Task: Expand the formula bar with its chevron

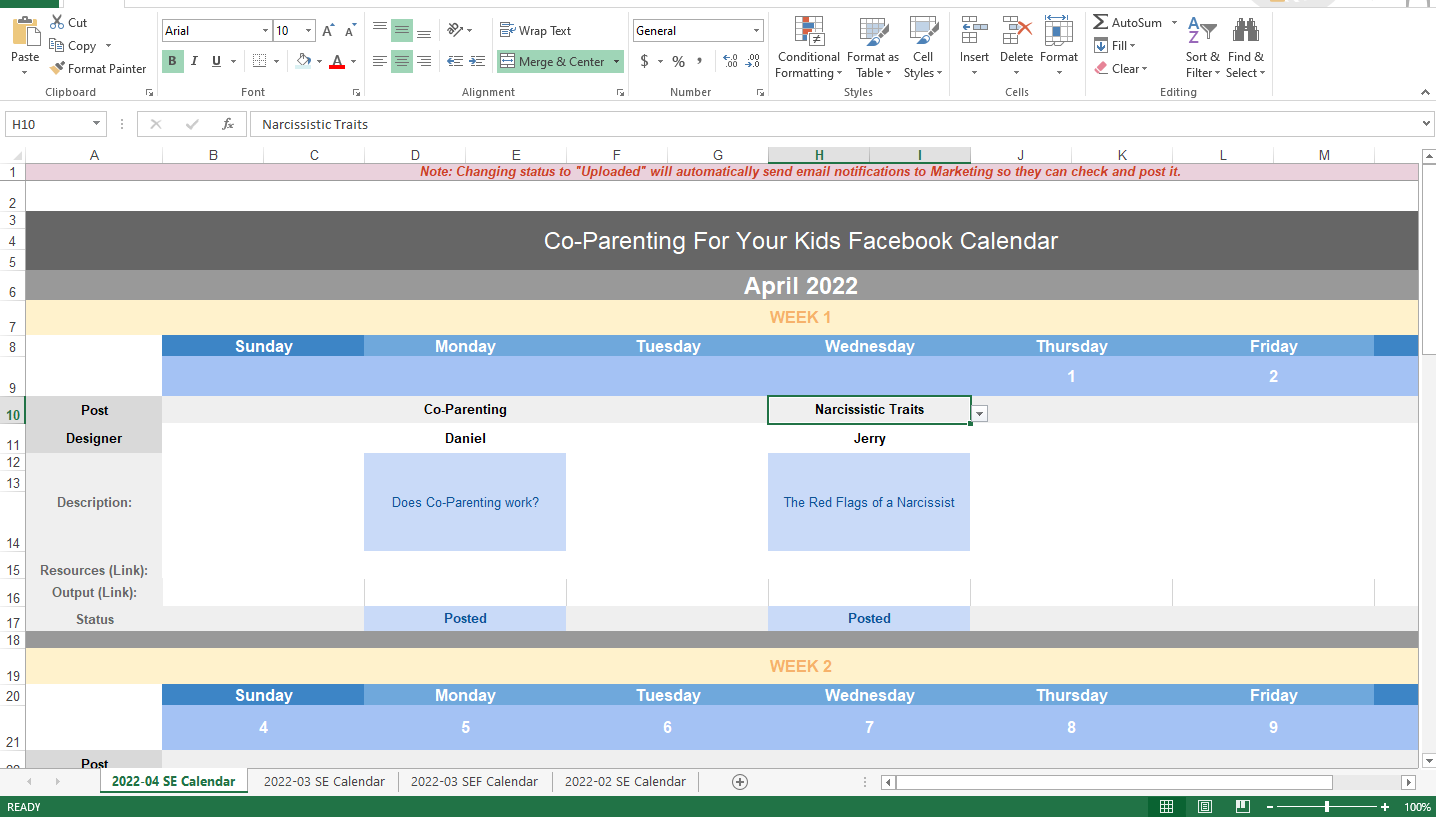Action: tap(1427, 124)
